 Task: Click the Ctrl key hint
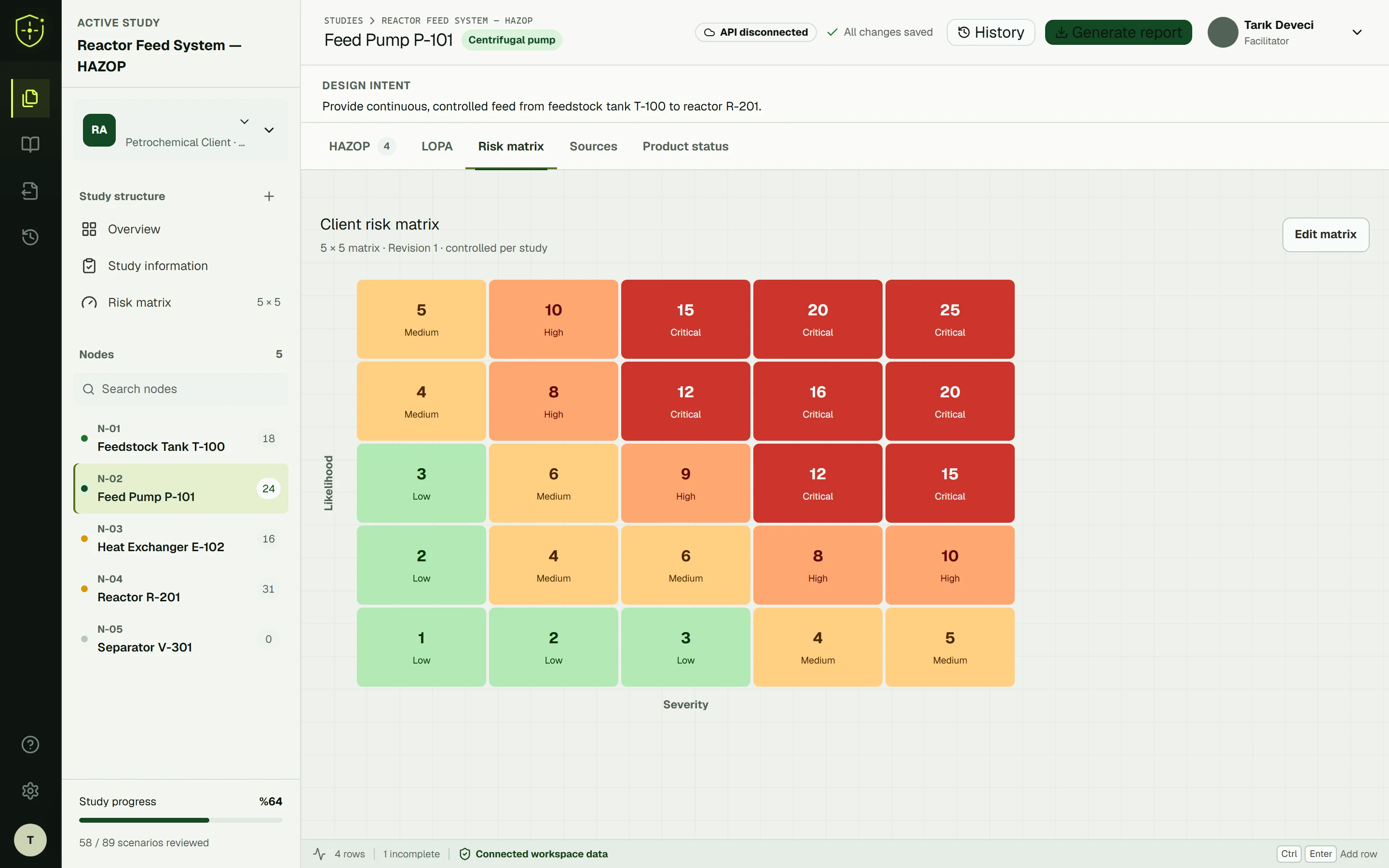pos(1289,854)
